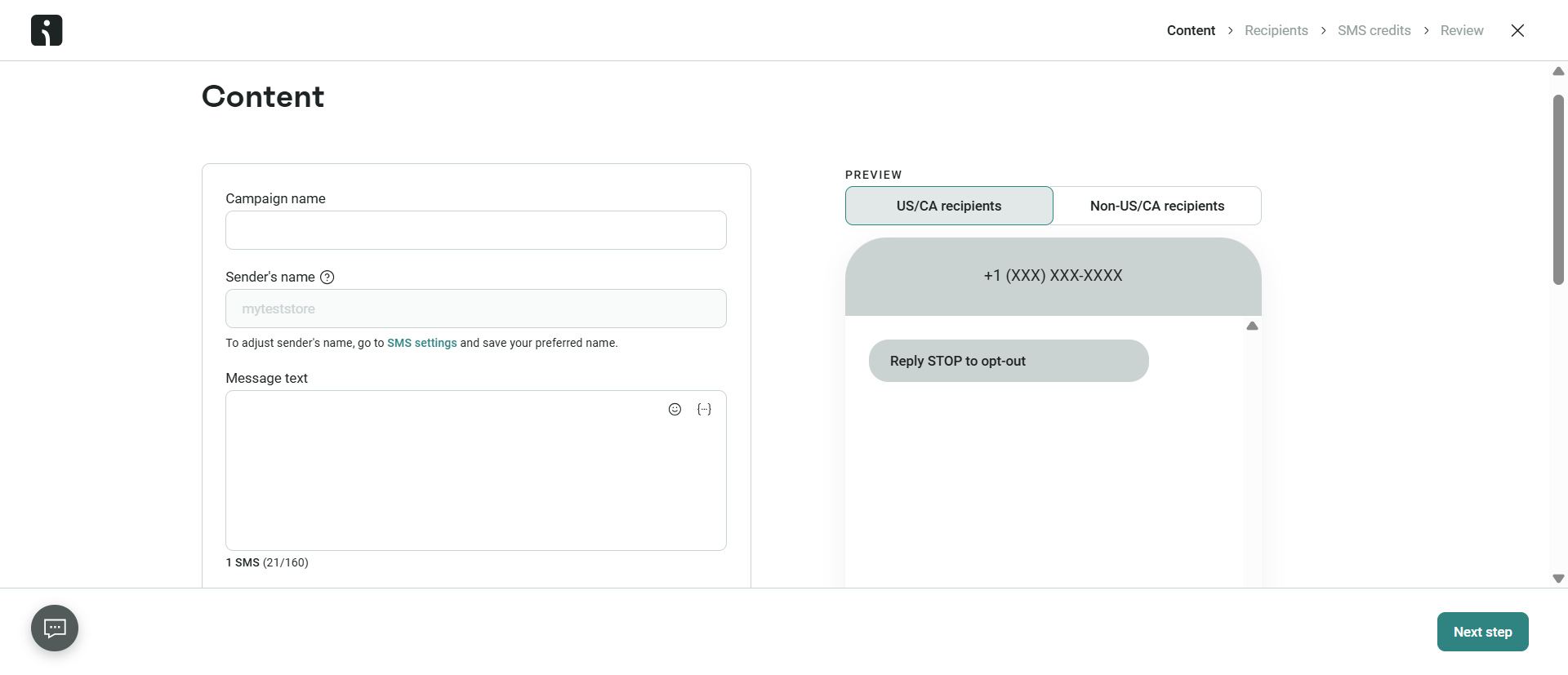Click the Campaign name input field
The image size is (1568, 675).
[x=476, y=230]
